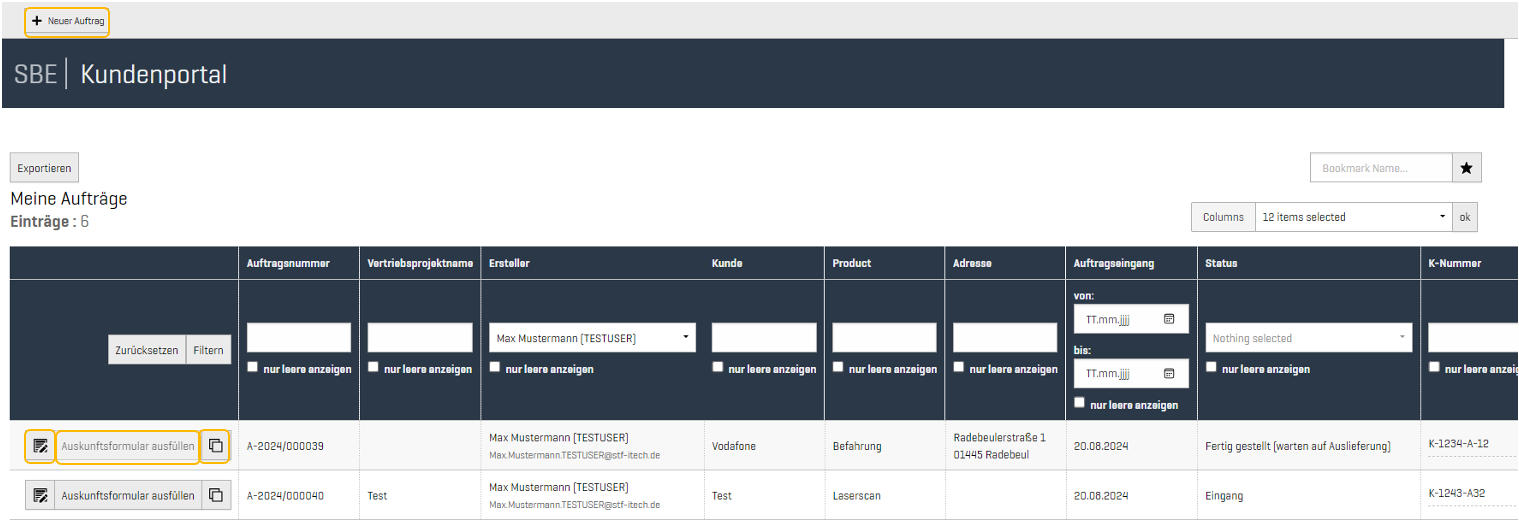Check 'nur leere anzeigen' under Kunde

(x=719, y=367)
